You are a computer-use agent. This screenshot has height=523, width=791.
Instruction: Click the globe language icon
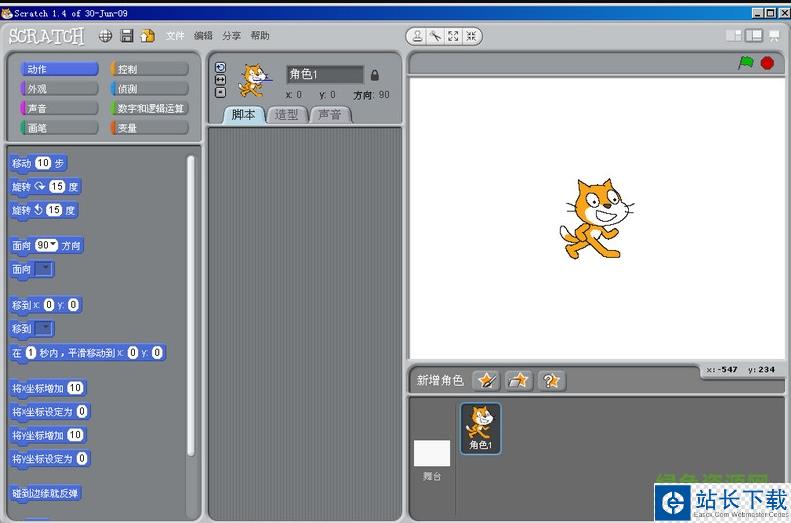[x=105, y=36]
